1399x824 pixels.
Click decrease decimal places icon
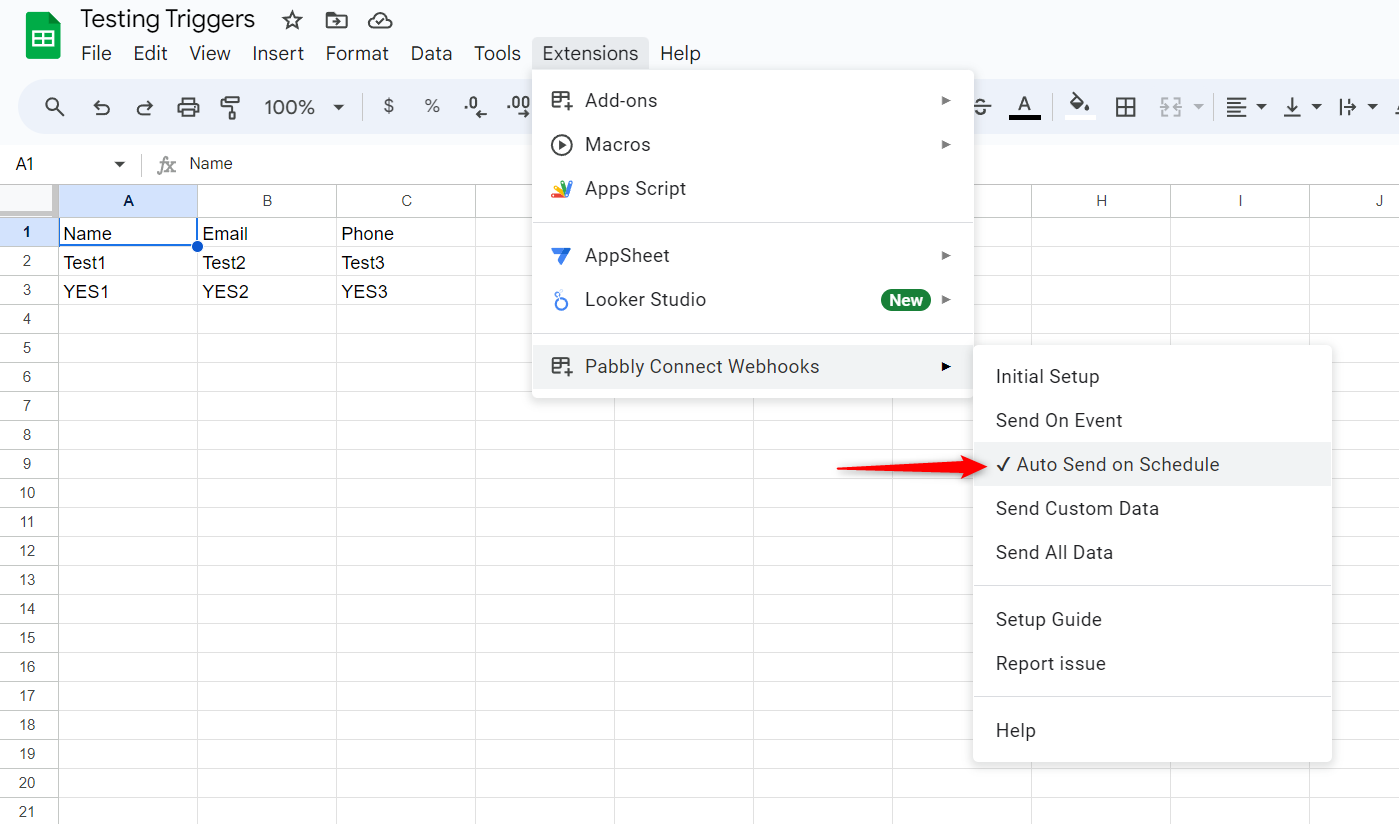click(x=475, y=106)
